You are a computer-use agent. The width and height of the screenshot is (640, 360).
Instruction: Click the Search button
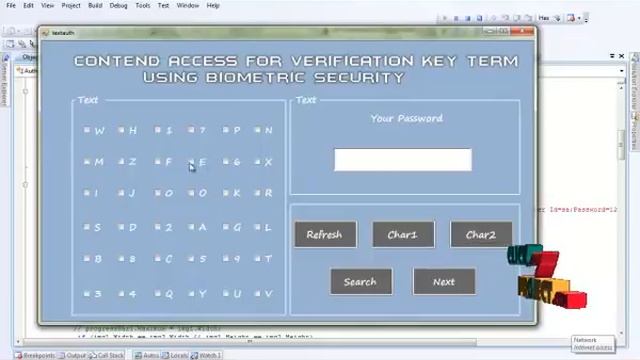[361, 282]
